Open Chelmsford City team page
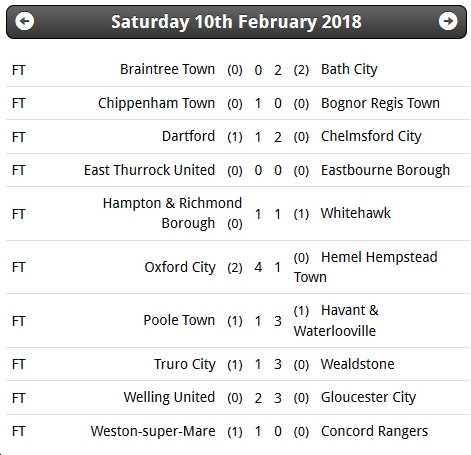471x455 pixels. [x=371, y=136]
